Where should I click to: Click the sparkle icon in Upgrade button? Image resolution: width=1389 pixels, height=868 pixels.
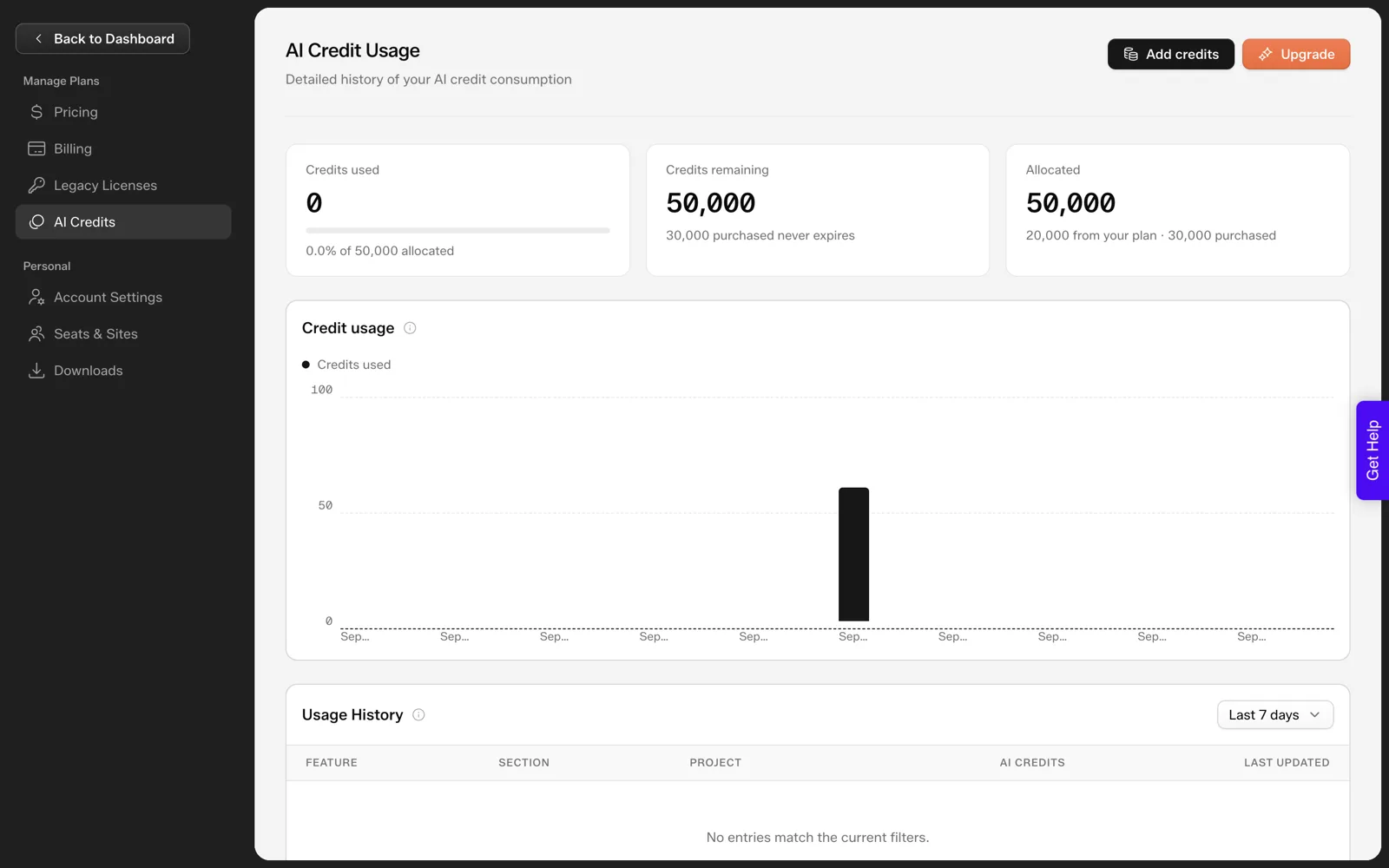click(1266, 54)
